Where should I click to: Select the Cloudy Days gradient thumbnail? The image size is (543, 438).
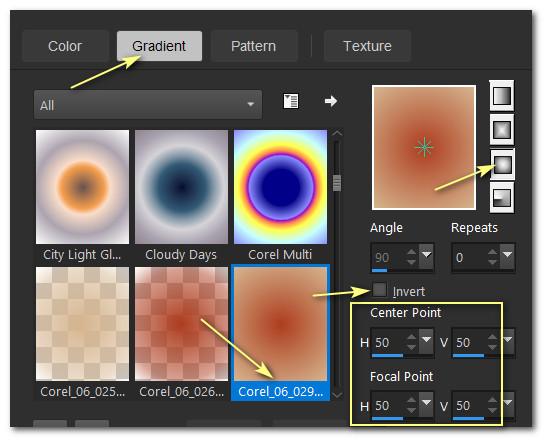(181, 187)
